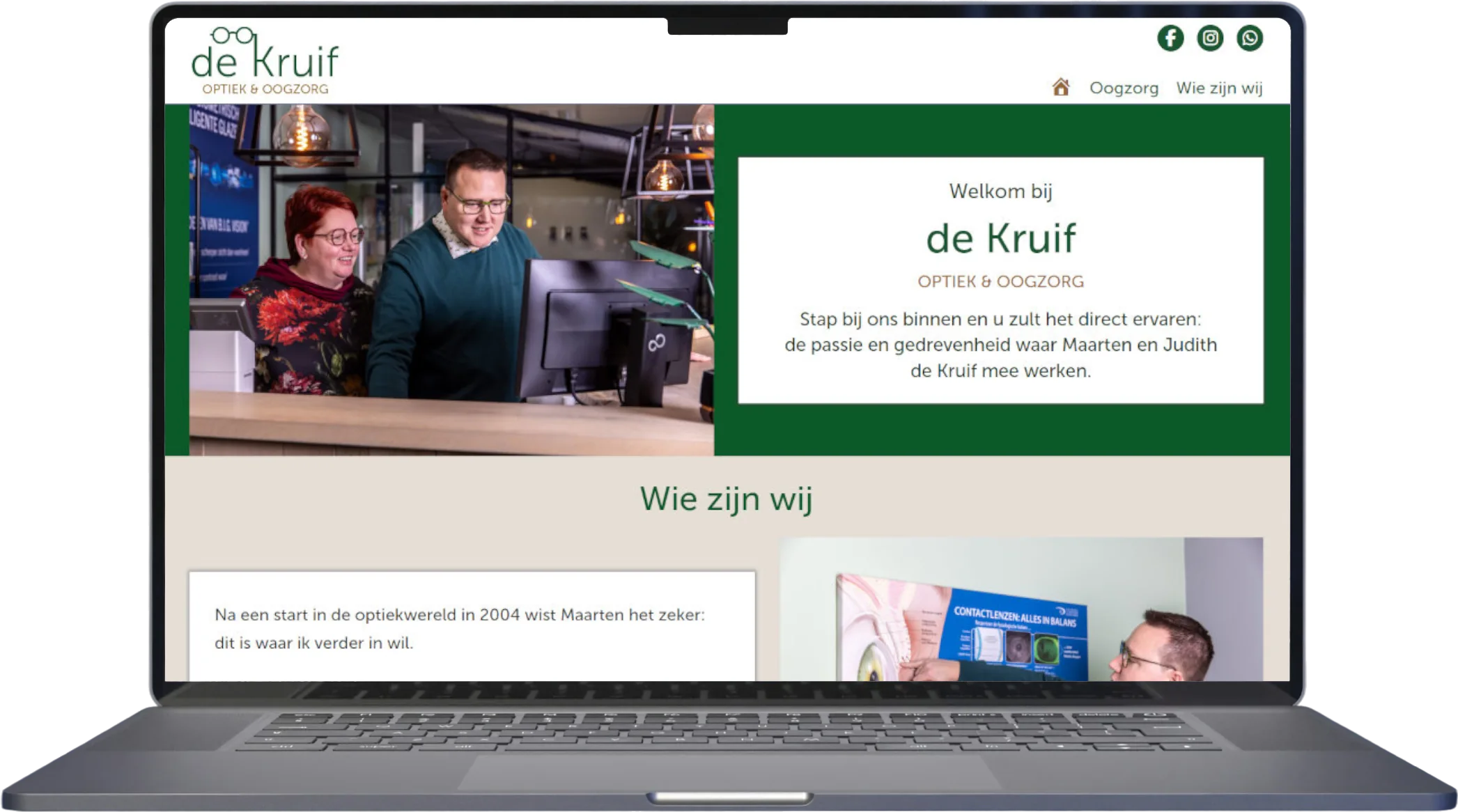Viewport: 1458px width, 812px height.
Task: Open the Wie zijn wij navigation link
Action: click(x=1219, y=88)
